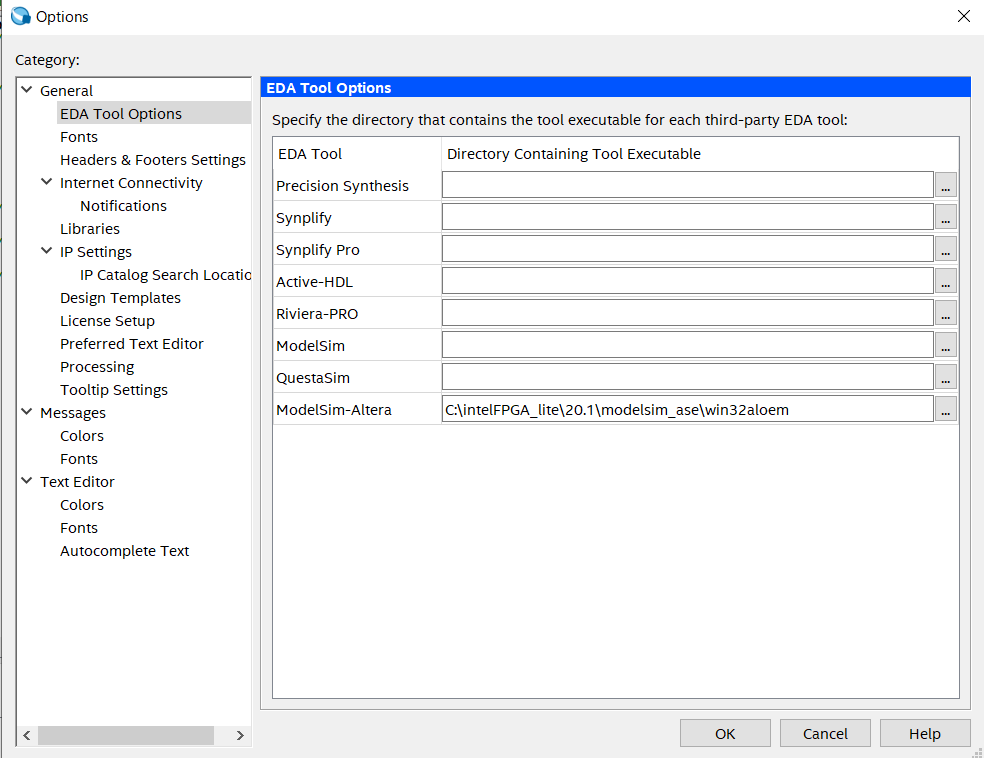Browse for Active-HDL directory

tap(946, 281)
